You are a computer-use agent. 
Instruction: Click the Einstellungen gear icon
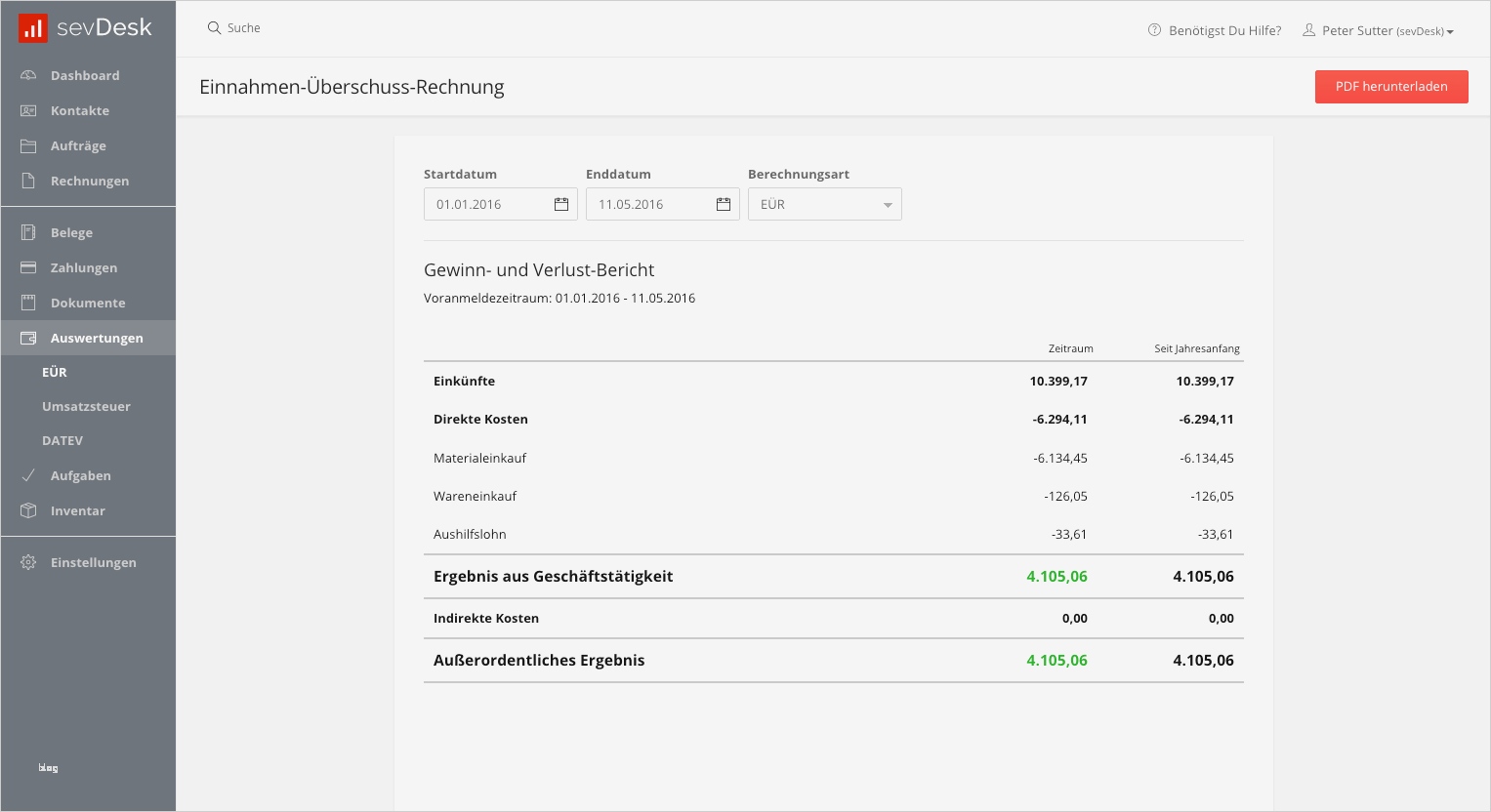point(28,562)
